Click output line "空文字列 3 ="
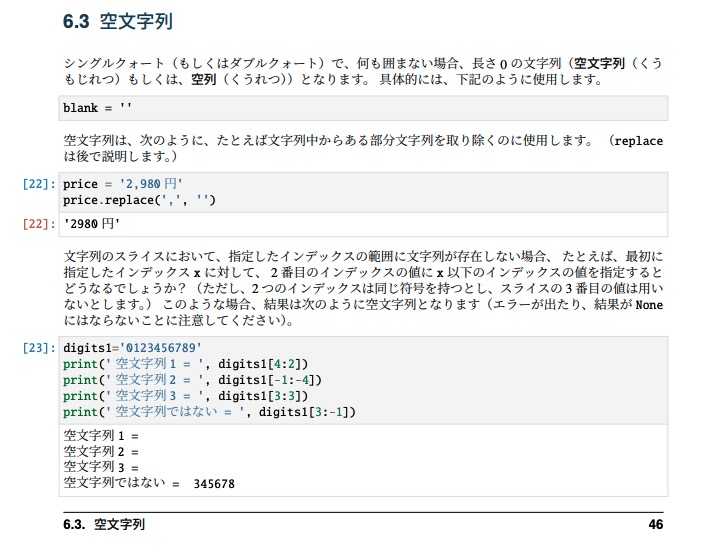The width and height of the screenshot is (708, 550). tap(101, 467)
